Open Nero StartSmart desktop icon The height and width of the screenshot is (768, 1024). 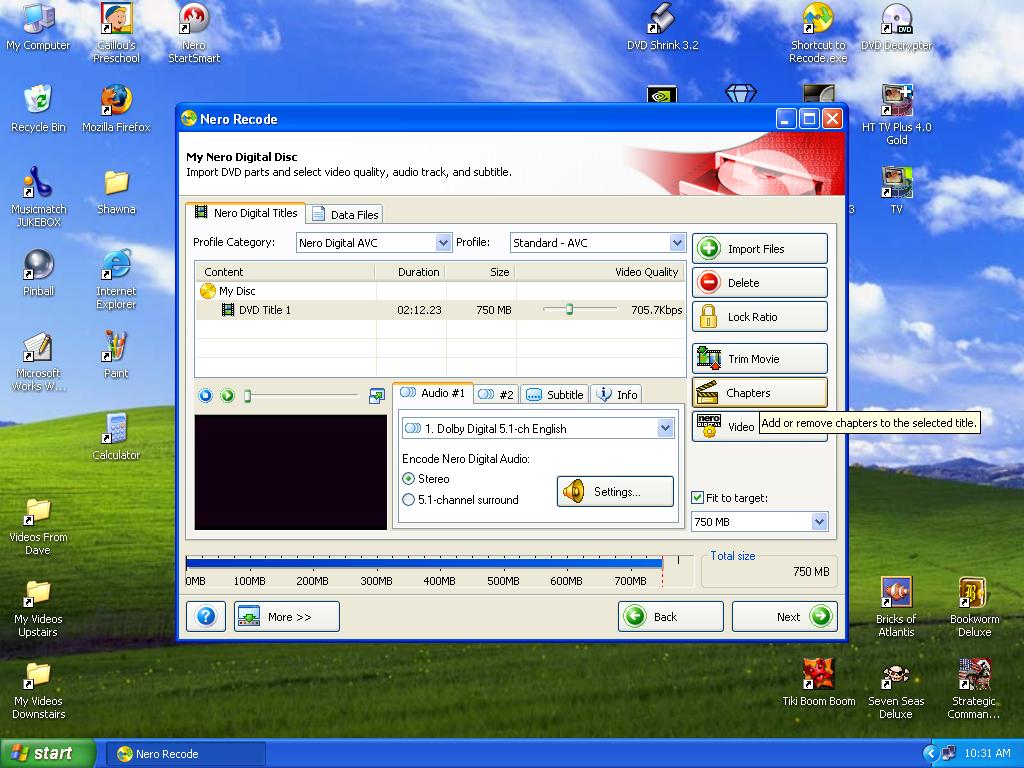coord(194,33)
